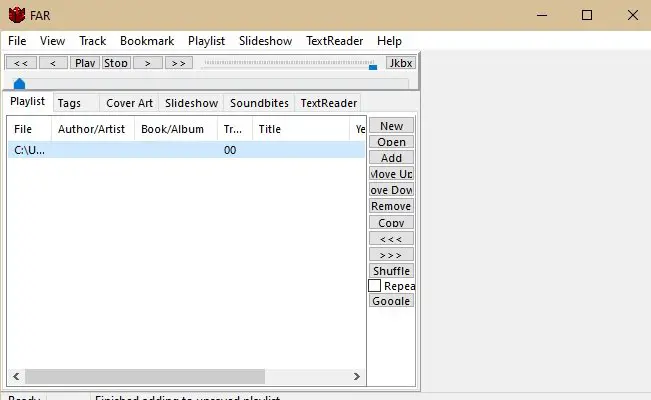Click the Open playlist button

392,142
